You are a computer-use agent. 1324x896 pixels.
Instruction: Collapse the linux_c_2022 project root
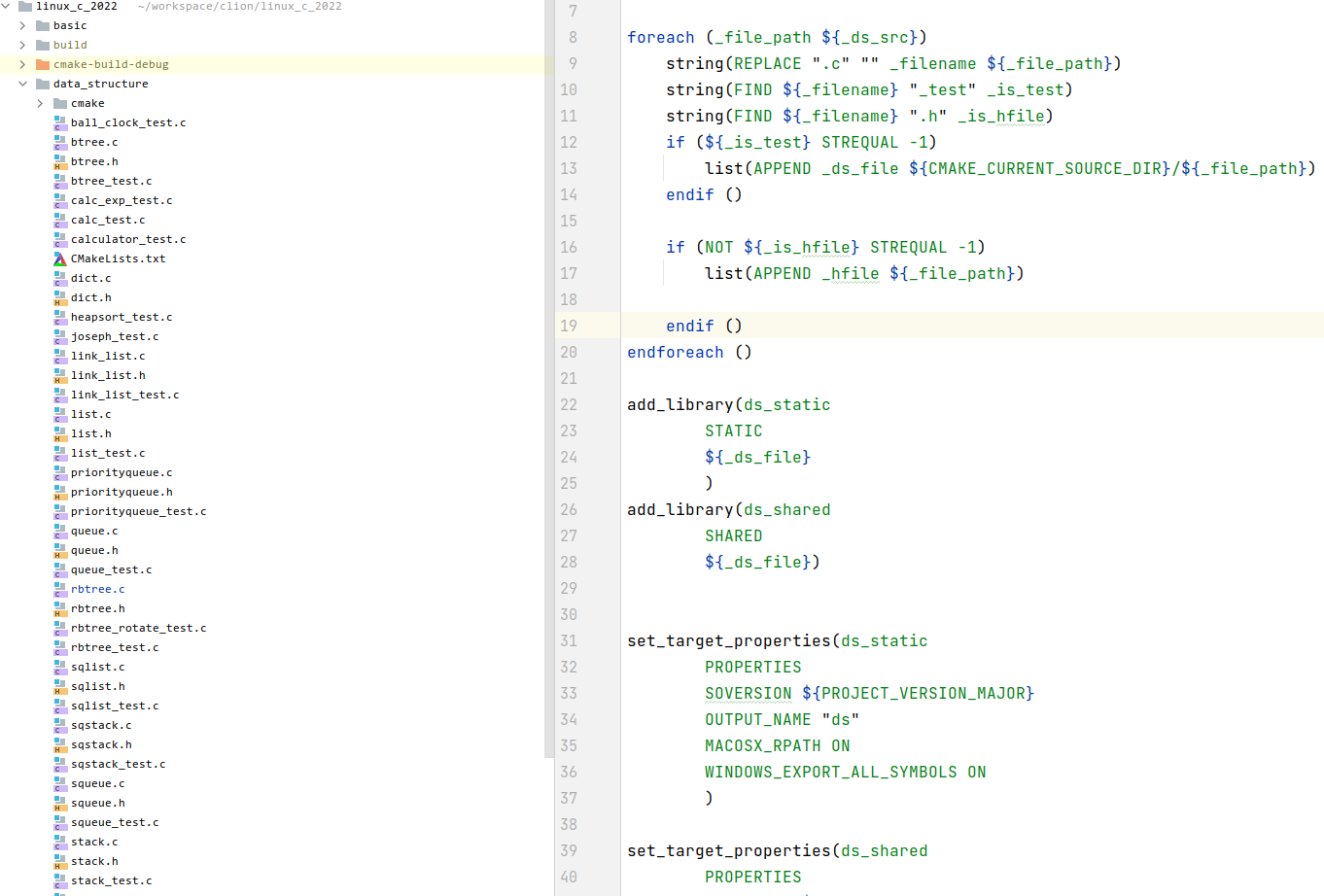pyautogui.click(x=6, y=6)
